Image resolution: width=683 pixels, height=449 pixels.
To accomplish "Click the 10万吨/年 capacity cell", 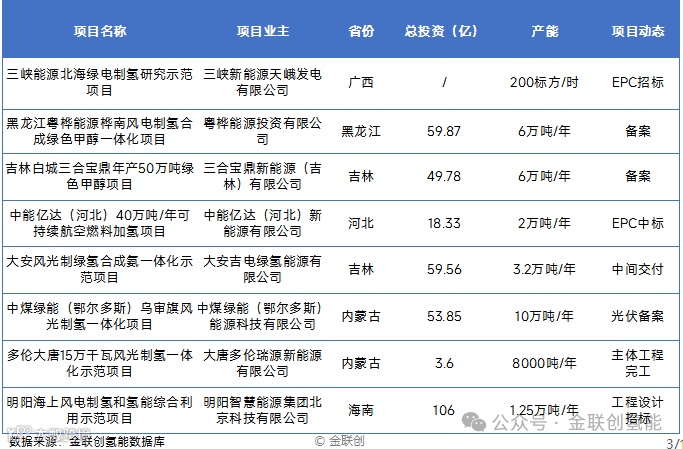I will 544,316.
